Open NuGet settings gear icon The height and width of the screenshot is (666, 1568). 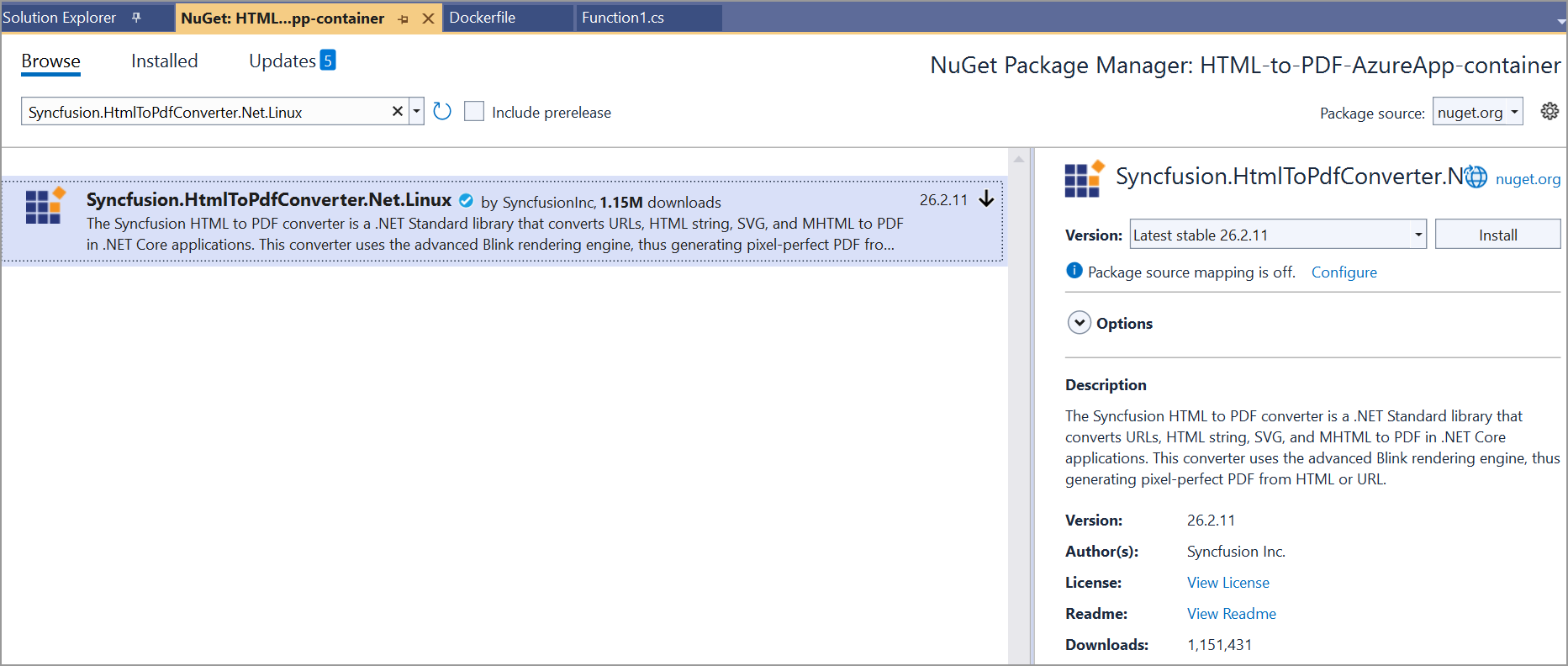tap(1550, 111)
